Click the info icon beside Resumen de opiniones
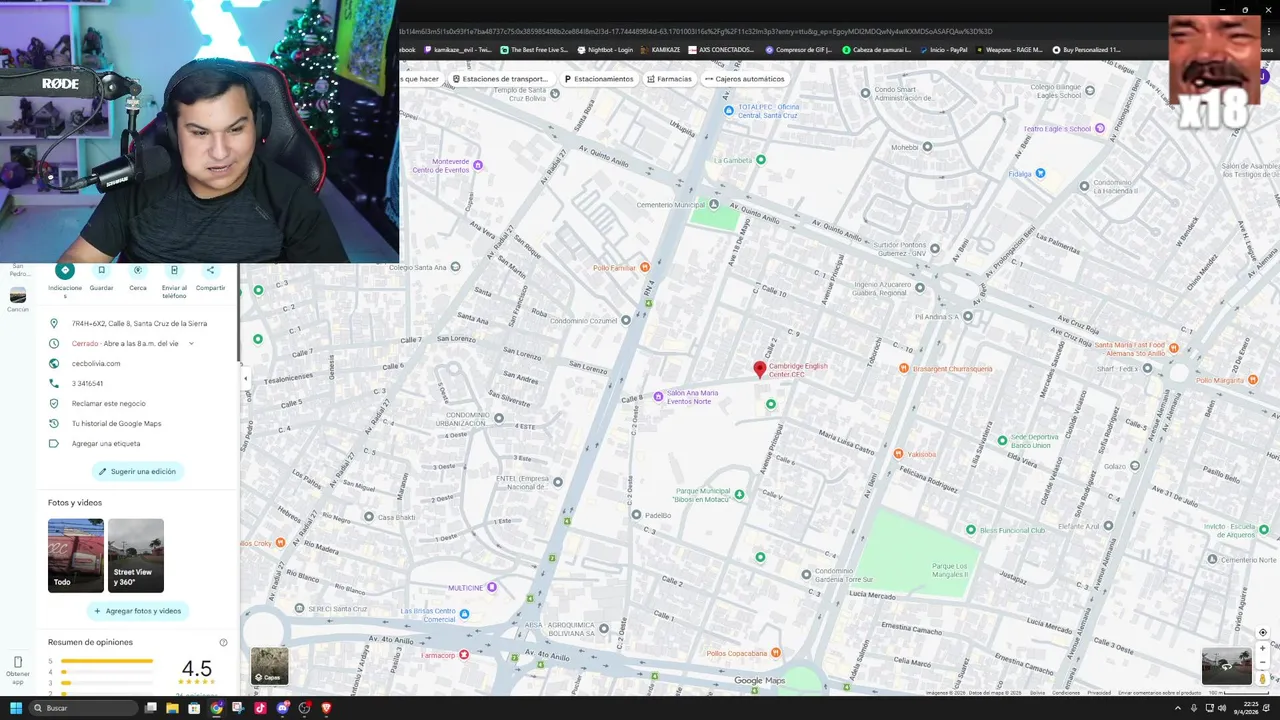Screen dimensions: 1280x720 pyautogui.click(x=223, y=643)
